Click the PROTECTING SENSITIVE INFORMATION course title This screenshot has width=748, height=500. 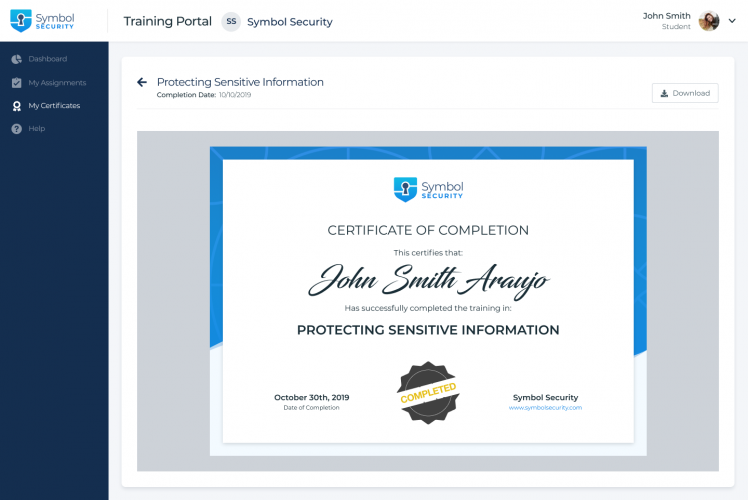(428, 330)
